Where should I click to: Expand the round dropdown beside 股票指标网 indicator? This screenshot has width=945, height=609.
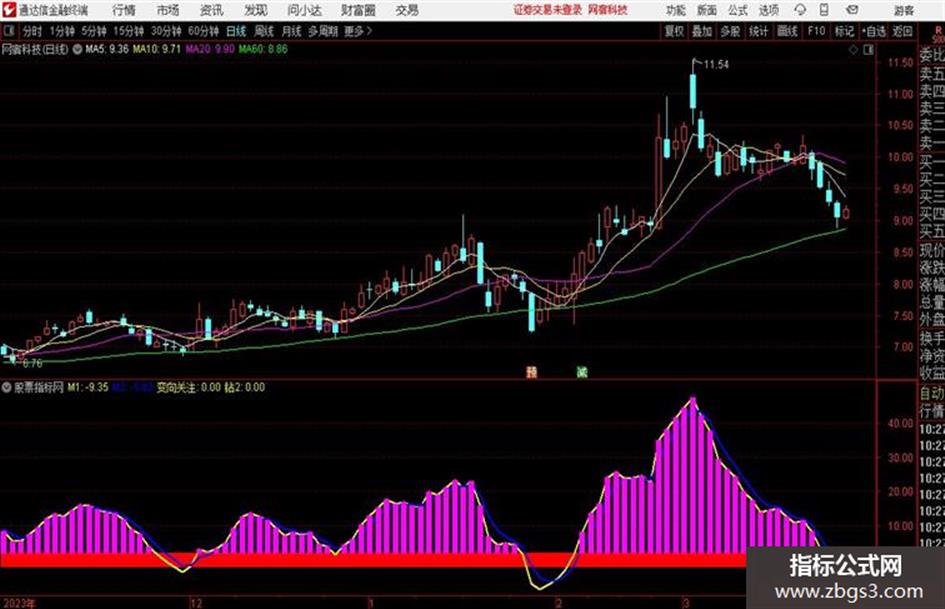[x=7, y=388]
